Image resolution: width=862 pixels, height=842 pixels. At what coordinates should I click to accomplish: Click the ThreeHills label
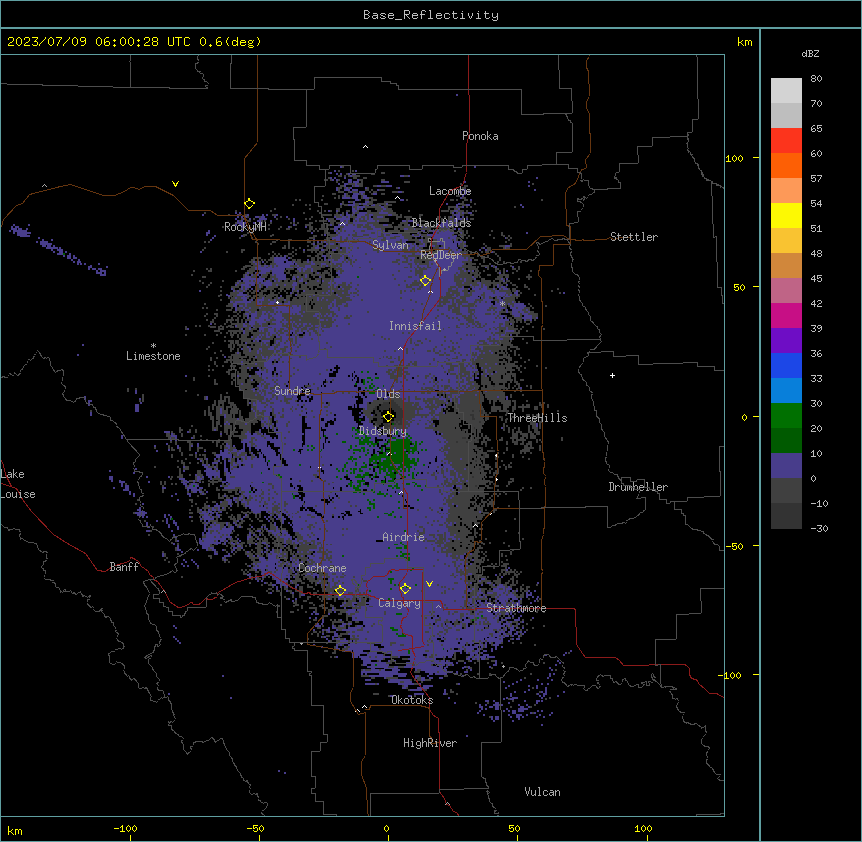click(537, 418)
